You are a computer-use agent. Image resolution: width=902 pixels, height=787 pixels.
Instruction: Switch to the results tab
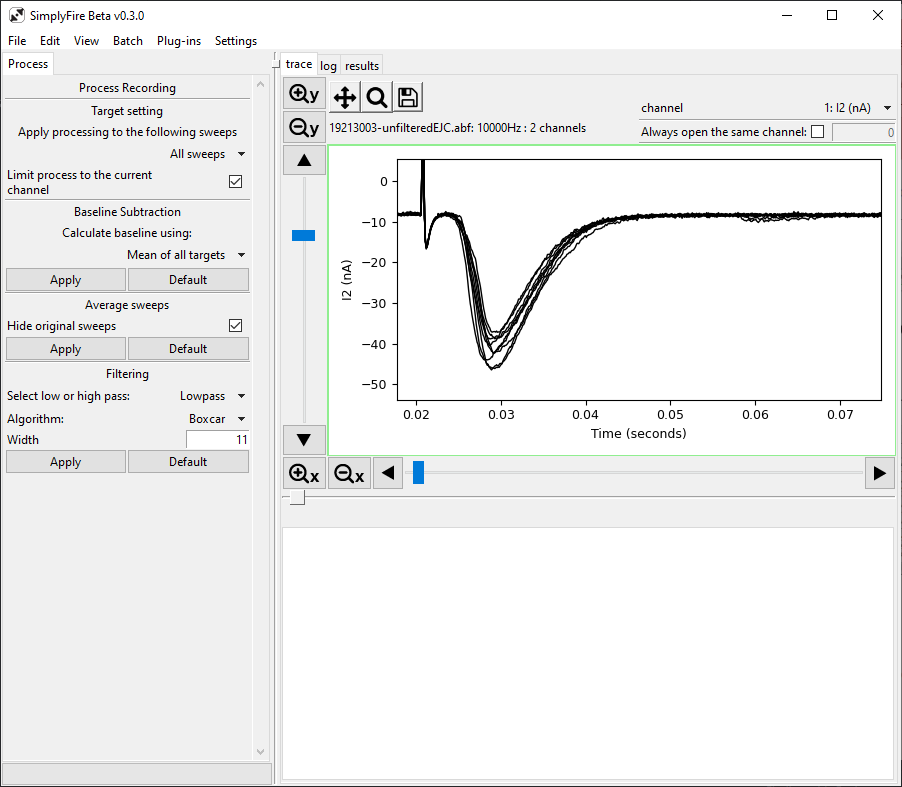[362, 66]
